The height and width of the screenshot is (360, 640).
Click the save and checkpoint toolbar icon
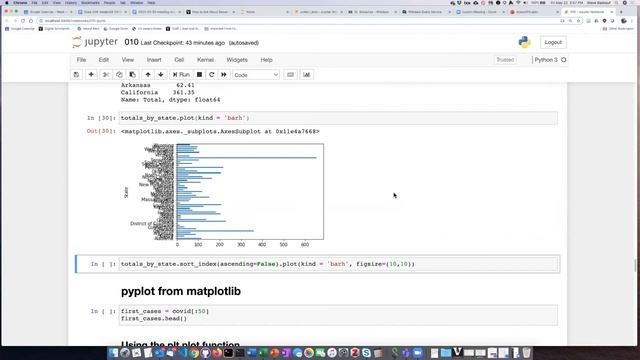click(x=76, y=75)
